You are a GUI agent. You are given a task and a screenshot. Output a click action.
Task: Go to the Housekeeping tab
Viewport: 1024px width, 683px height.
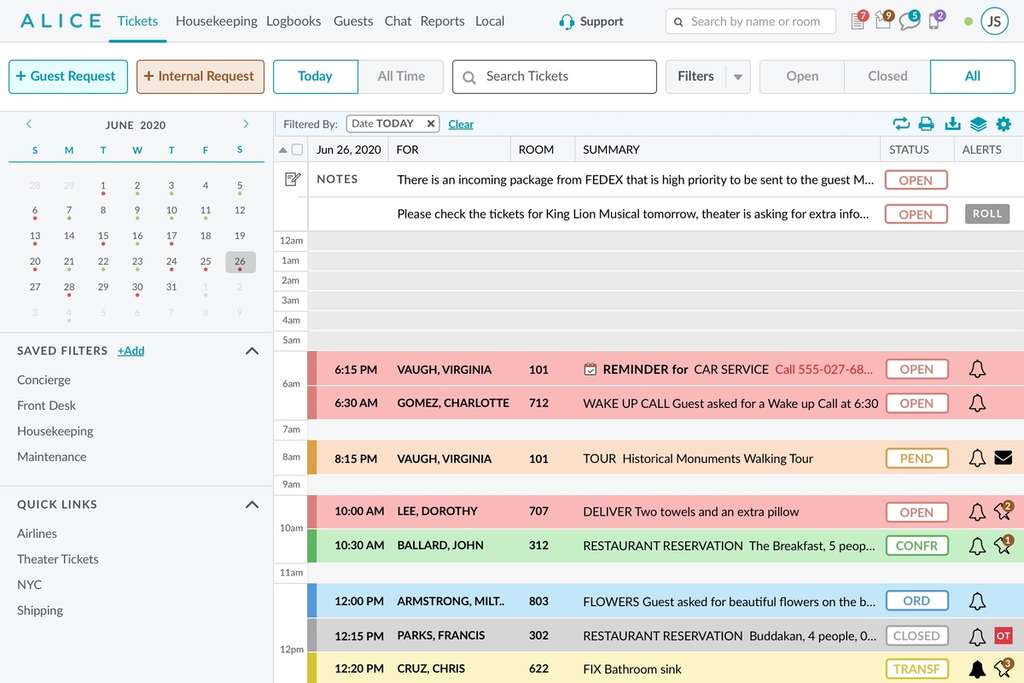216,21
